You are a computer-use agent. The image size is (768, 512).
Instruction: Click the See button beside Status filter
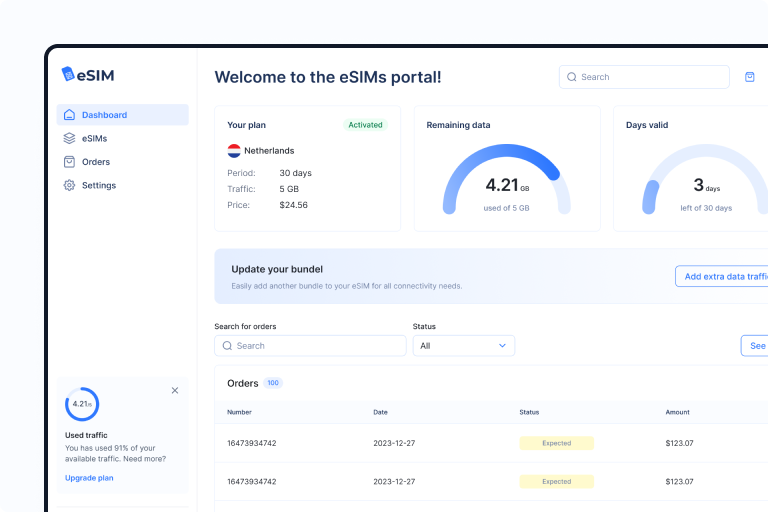pyautogui.click(x=754, y=346)
